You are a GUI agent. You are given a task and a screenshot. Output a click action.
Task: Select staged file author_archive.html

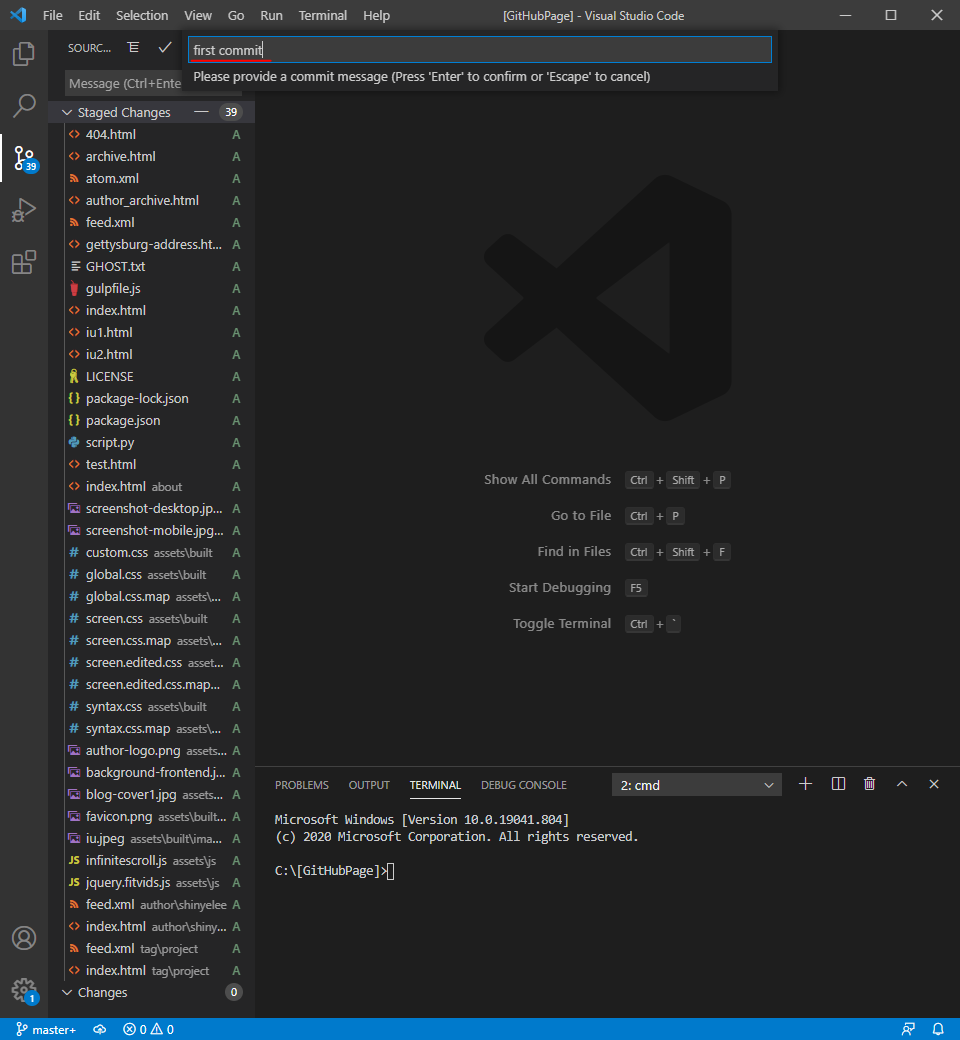coord(142,200)
